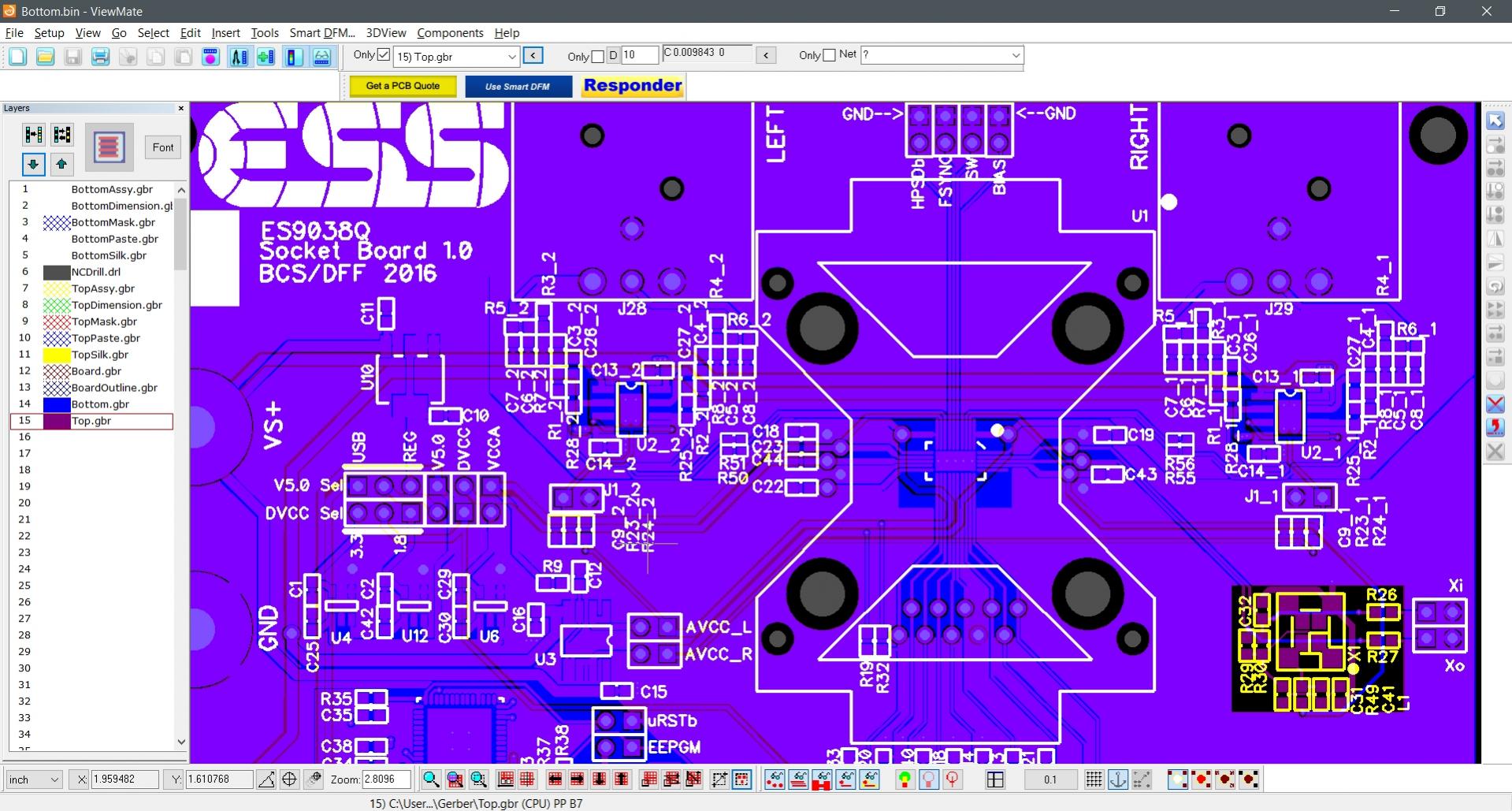Click the dotted grid display icon

coord(1094,779)
